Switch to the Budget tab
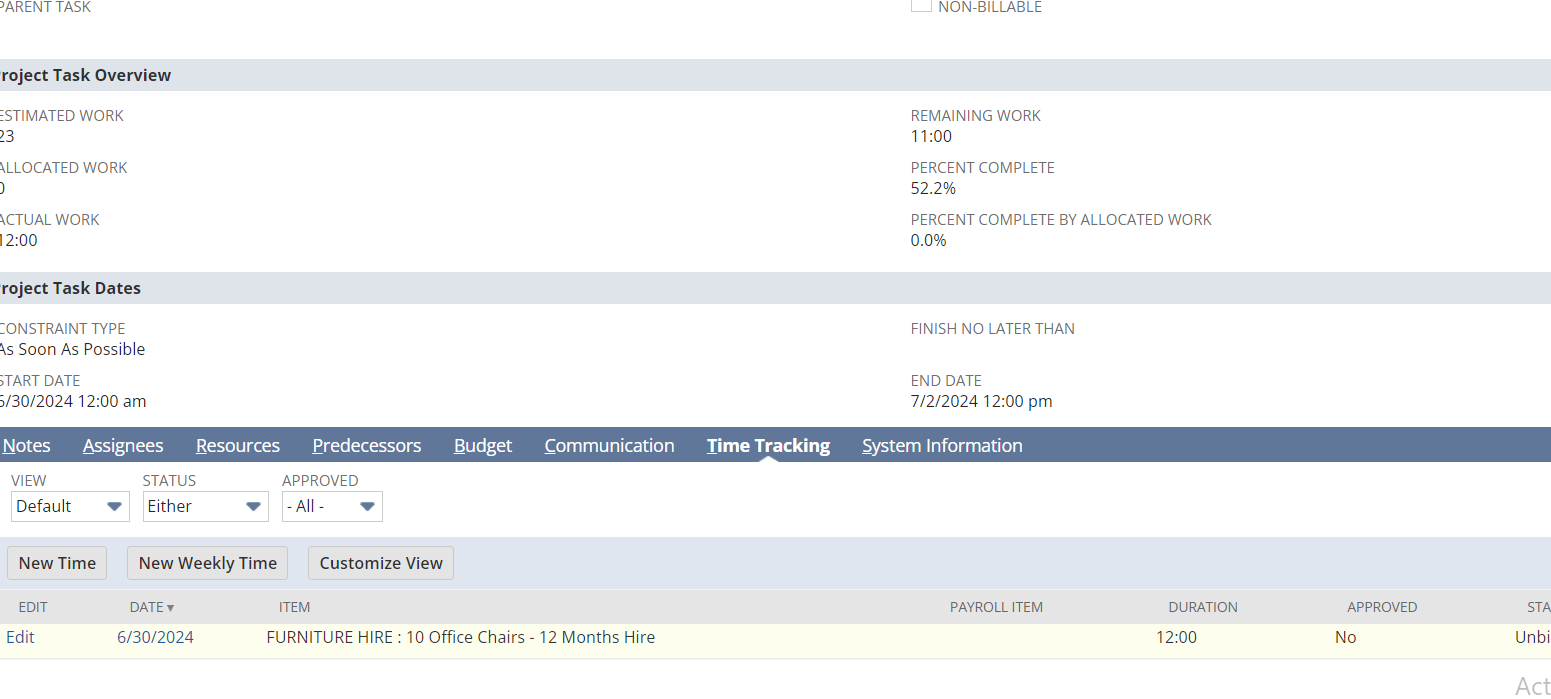The image size is (1551, 699). point(483,446)
